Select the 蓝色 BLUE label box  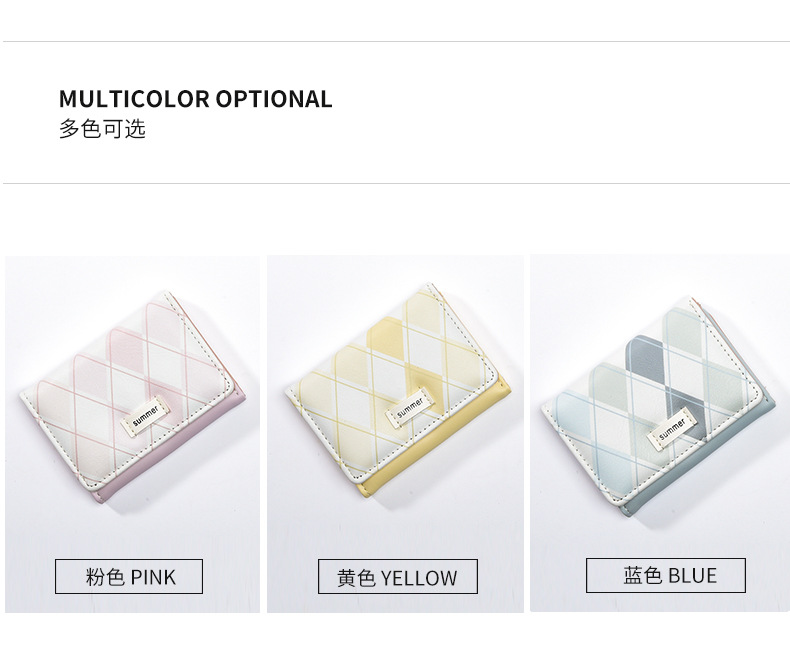tap(666, 575)
